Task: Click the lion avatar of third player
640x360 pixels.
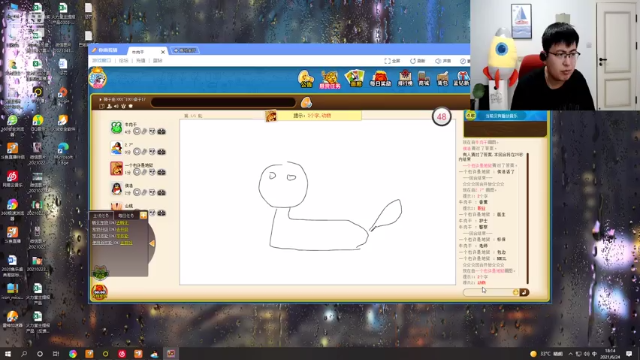Action: [116, 168]
